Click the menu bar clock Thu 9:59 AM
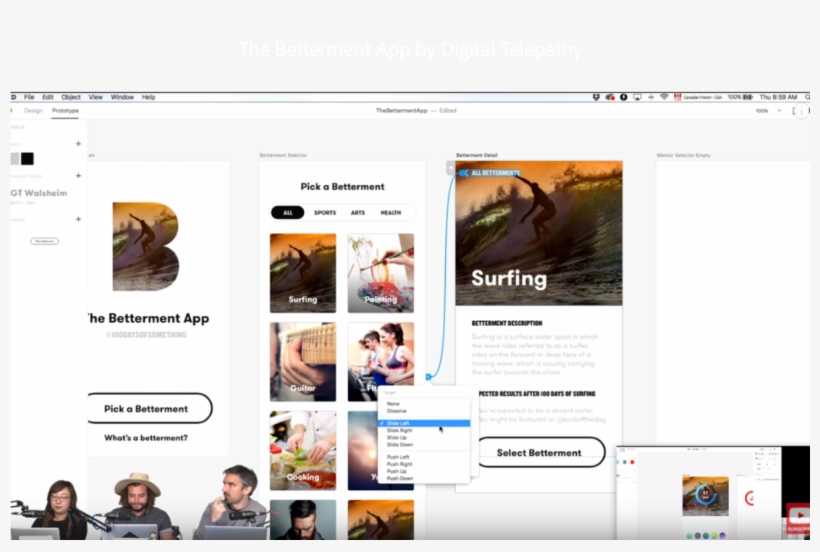The width and height of the screenshot is (820, 552). point(778,97)
